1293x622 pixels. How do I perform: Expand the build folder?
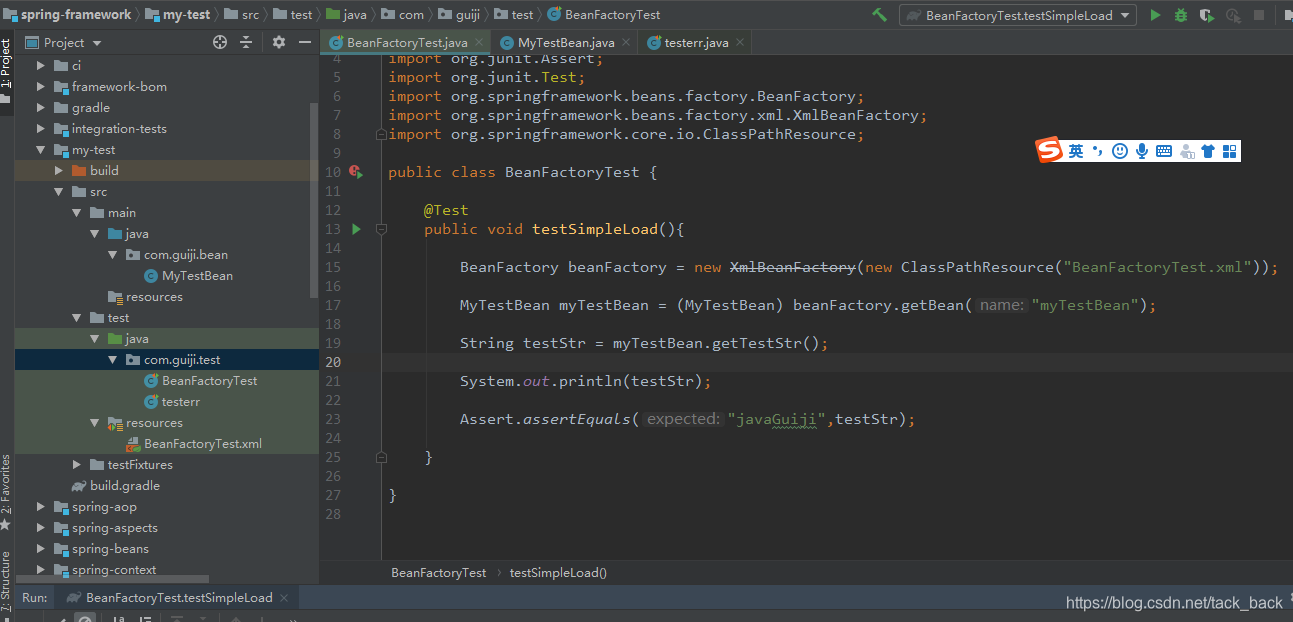[x=59, y=171]
